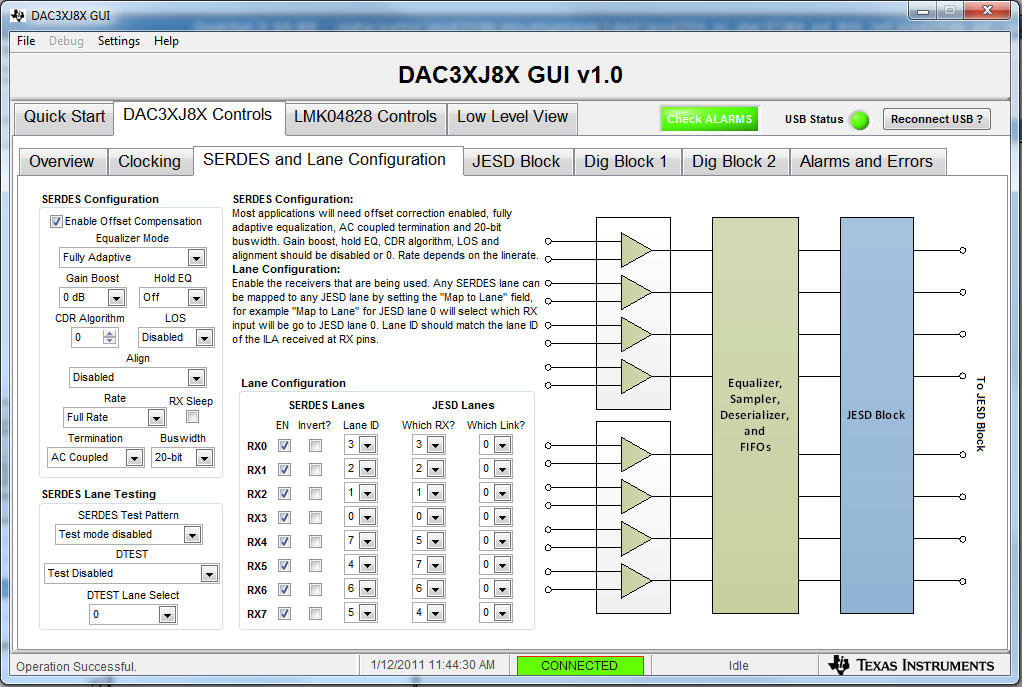Open the Align dropdown

click(196, 377)
